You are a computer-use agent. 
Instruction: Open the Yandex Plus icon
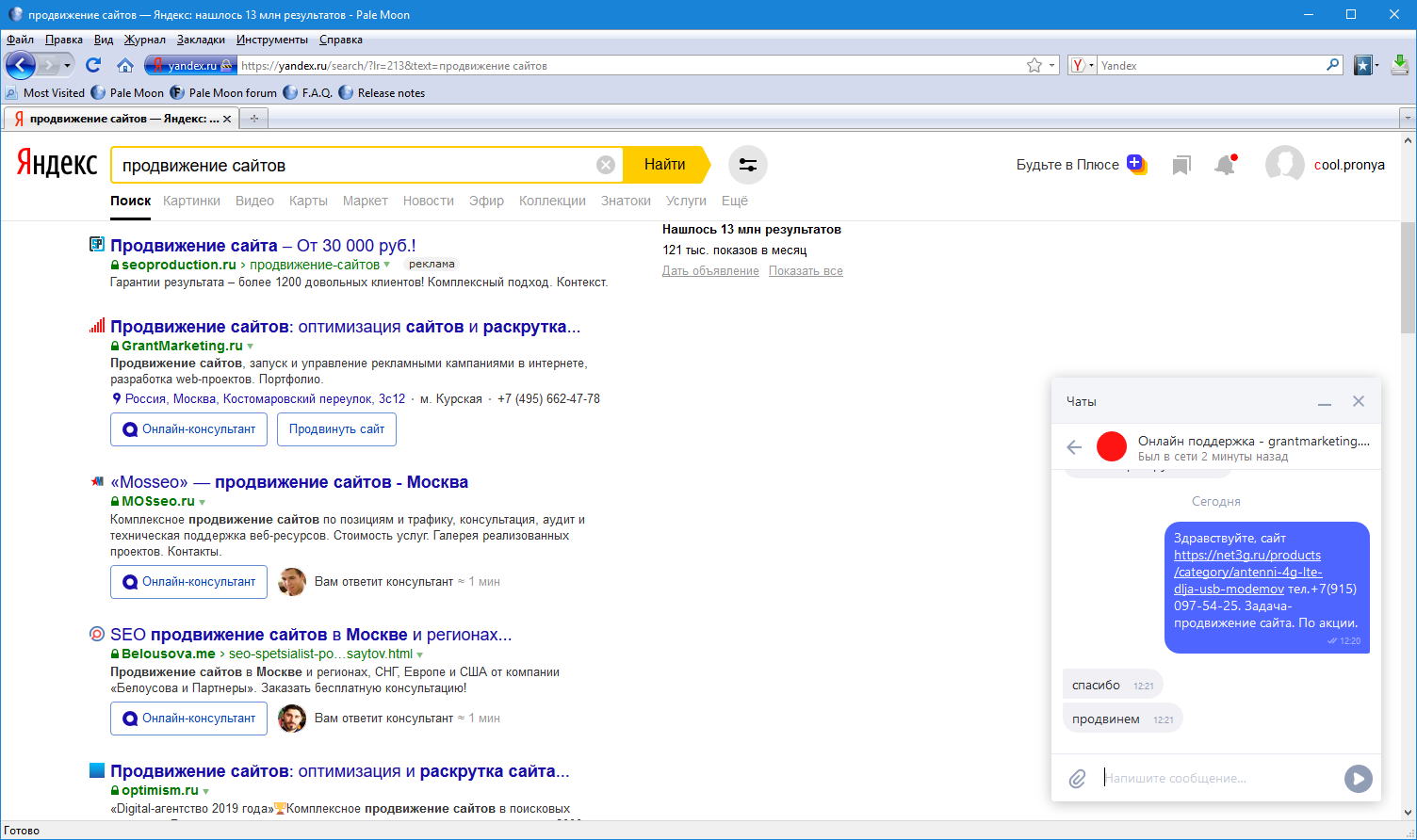[1136, 164]
